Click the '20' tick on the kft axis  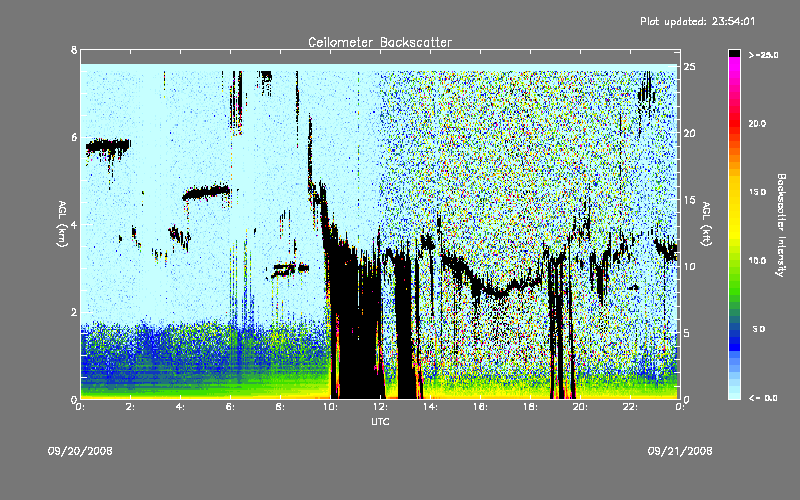[689, 134]
